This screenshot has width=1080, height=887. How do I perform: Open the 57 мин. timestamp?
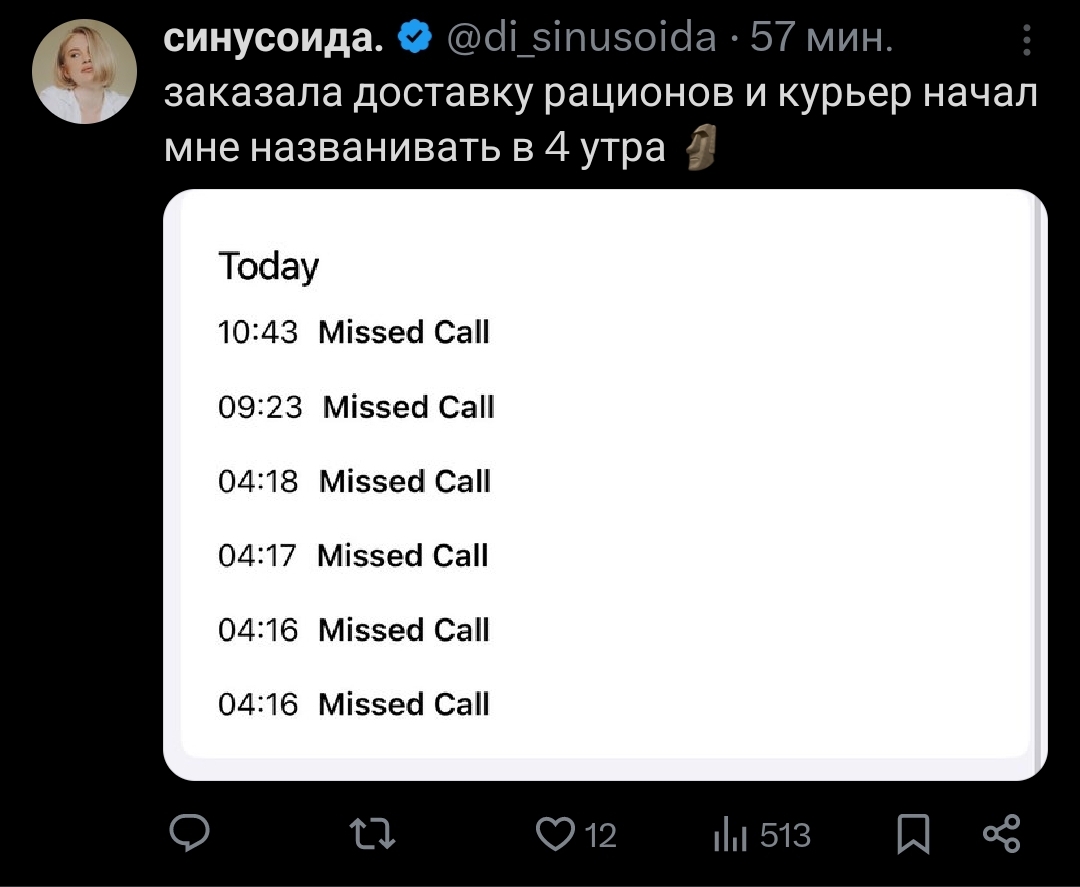tap(821, 37)
